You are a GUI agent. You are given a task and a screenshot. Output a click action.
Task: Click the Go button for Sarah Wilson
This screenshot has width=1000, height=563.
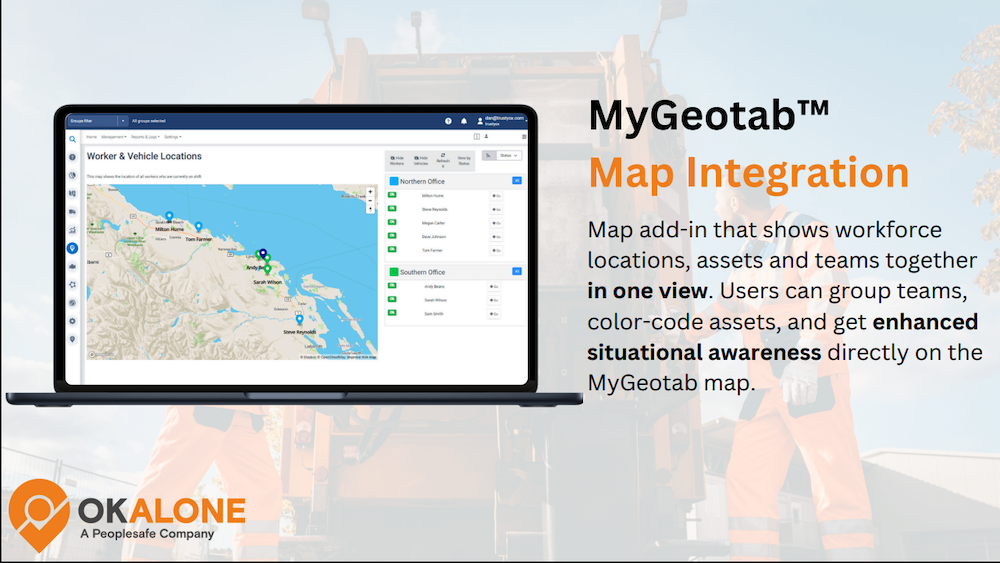(x=494, y=300)
